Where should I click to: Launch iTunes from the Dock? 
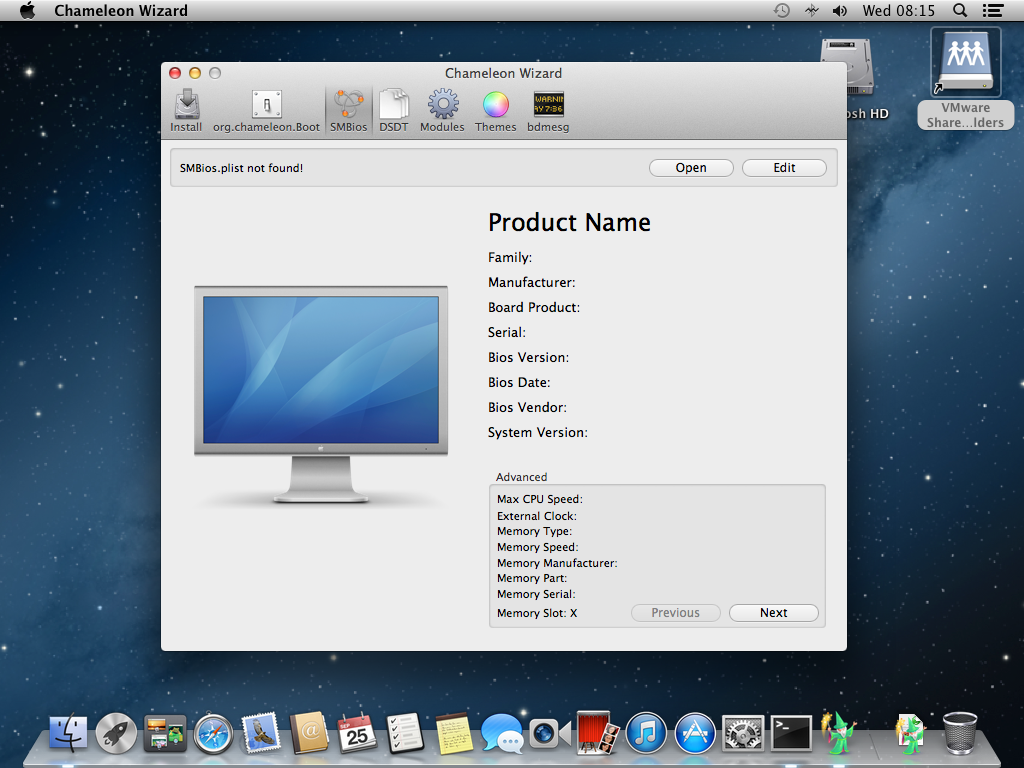646,734
